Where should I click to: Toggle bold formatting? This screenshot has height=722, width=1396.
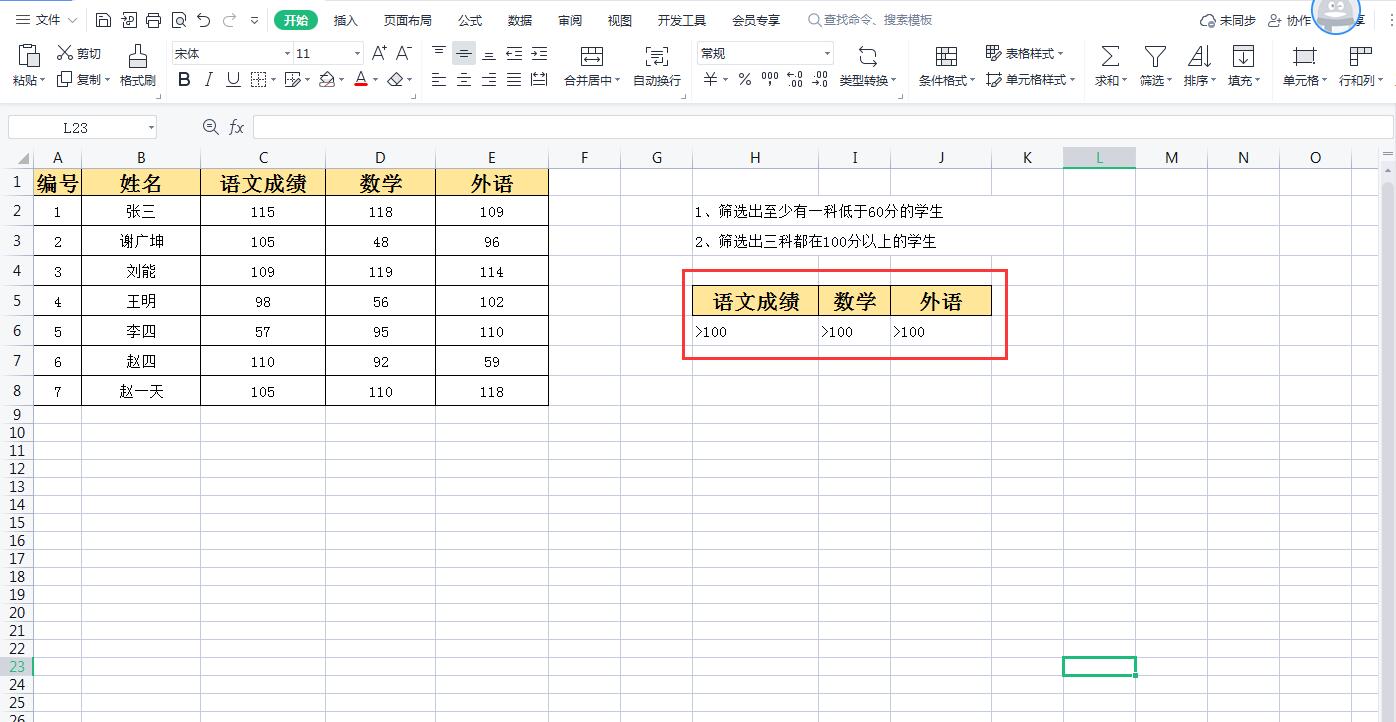point(184,80)
